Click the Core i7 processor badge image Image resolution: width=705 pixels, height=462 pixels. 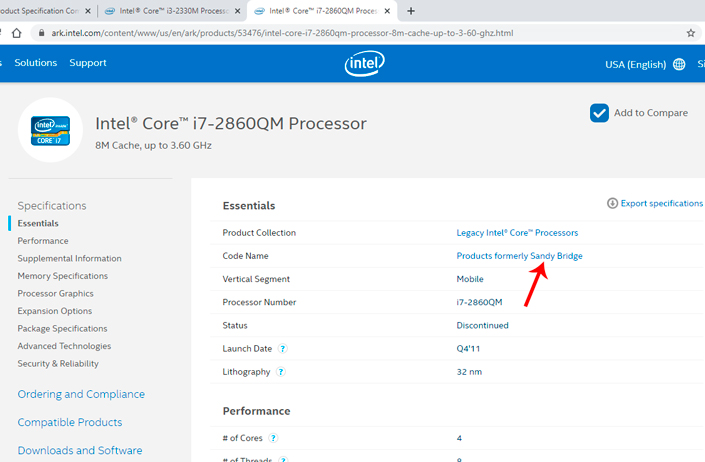coord(50,130)
